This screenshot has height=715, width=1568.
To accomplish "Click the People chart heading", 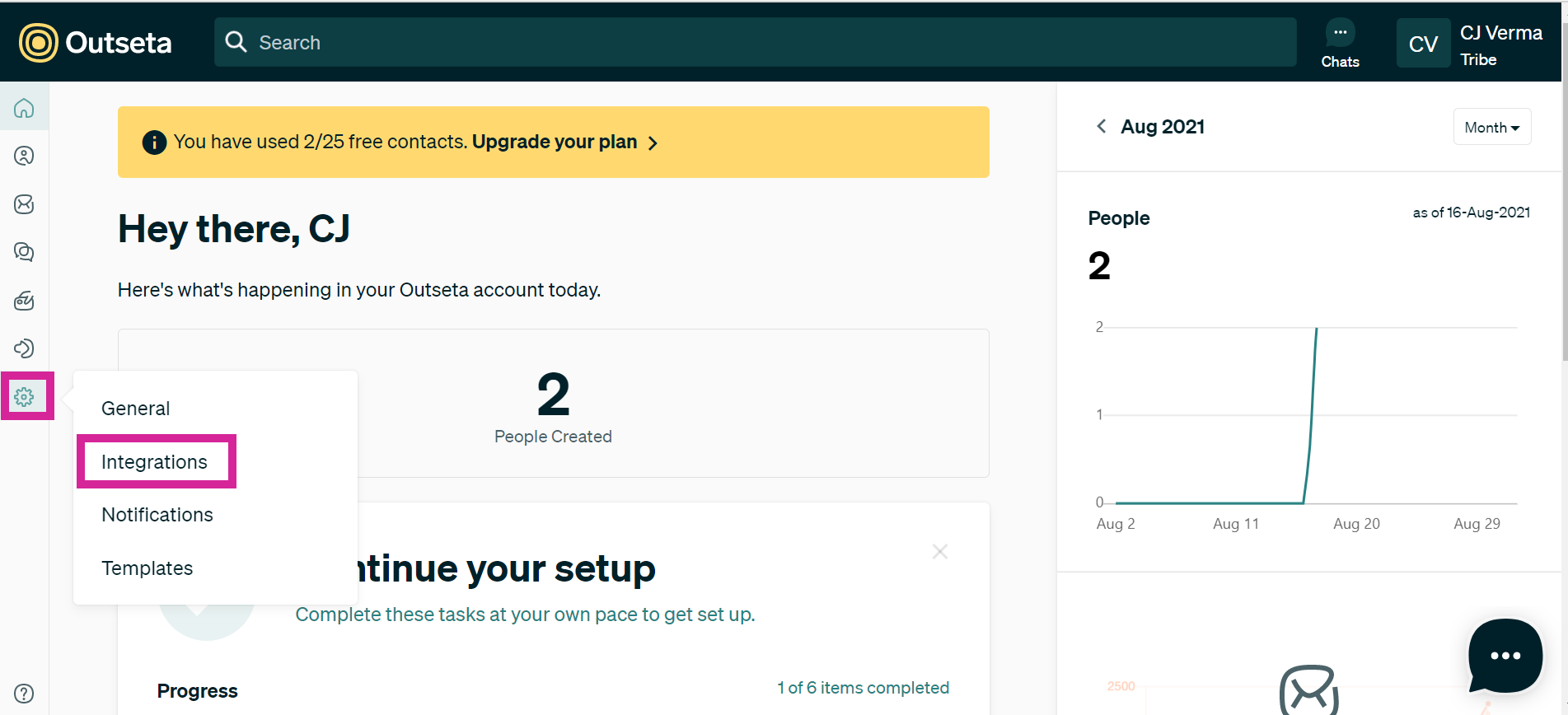I will click(x=1119, y=218).
